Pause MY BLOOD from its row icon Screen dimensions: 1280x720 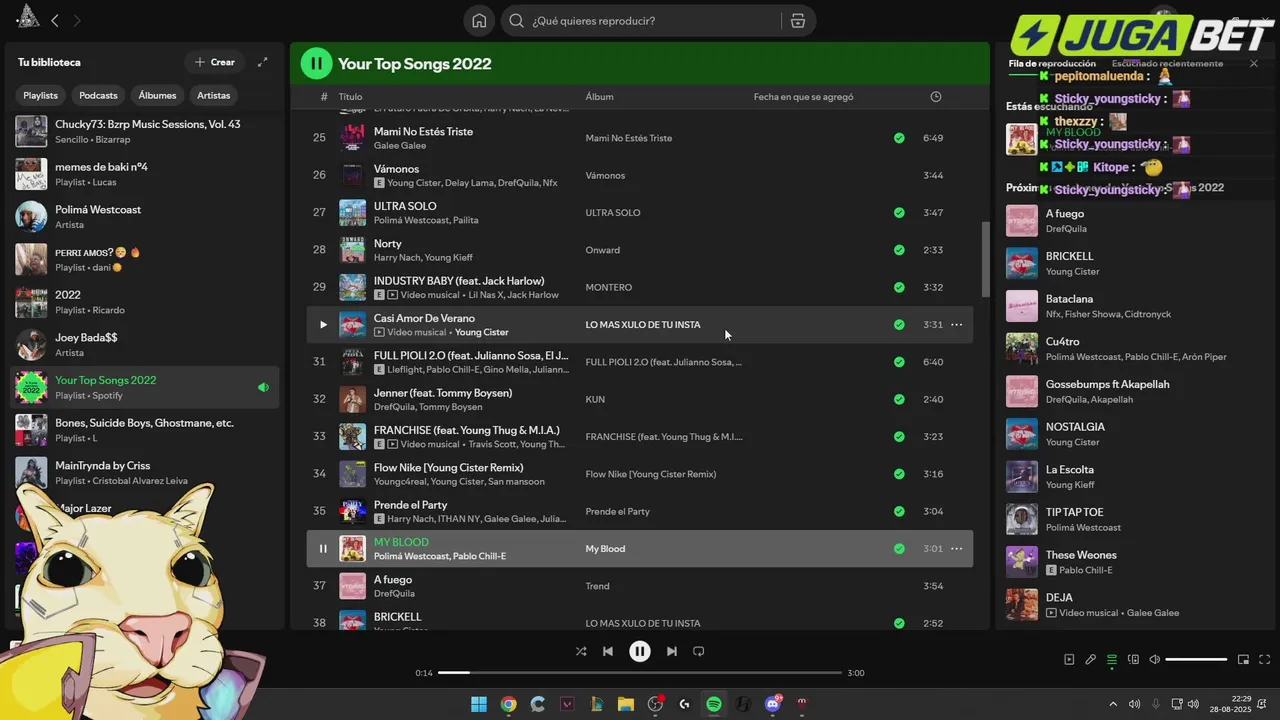pyautogui.click(x=322, y=548)
